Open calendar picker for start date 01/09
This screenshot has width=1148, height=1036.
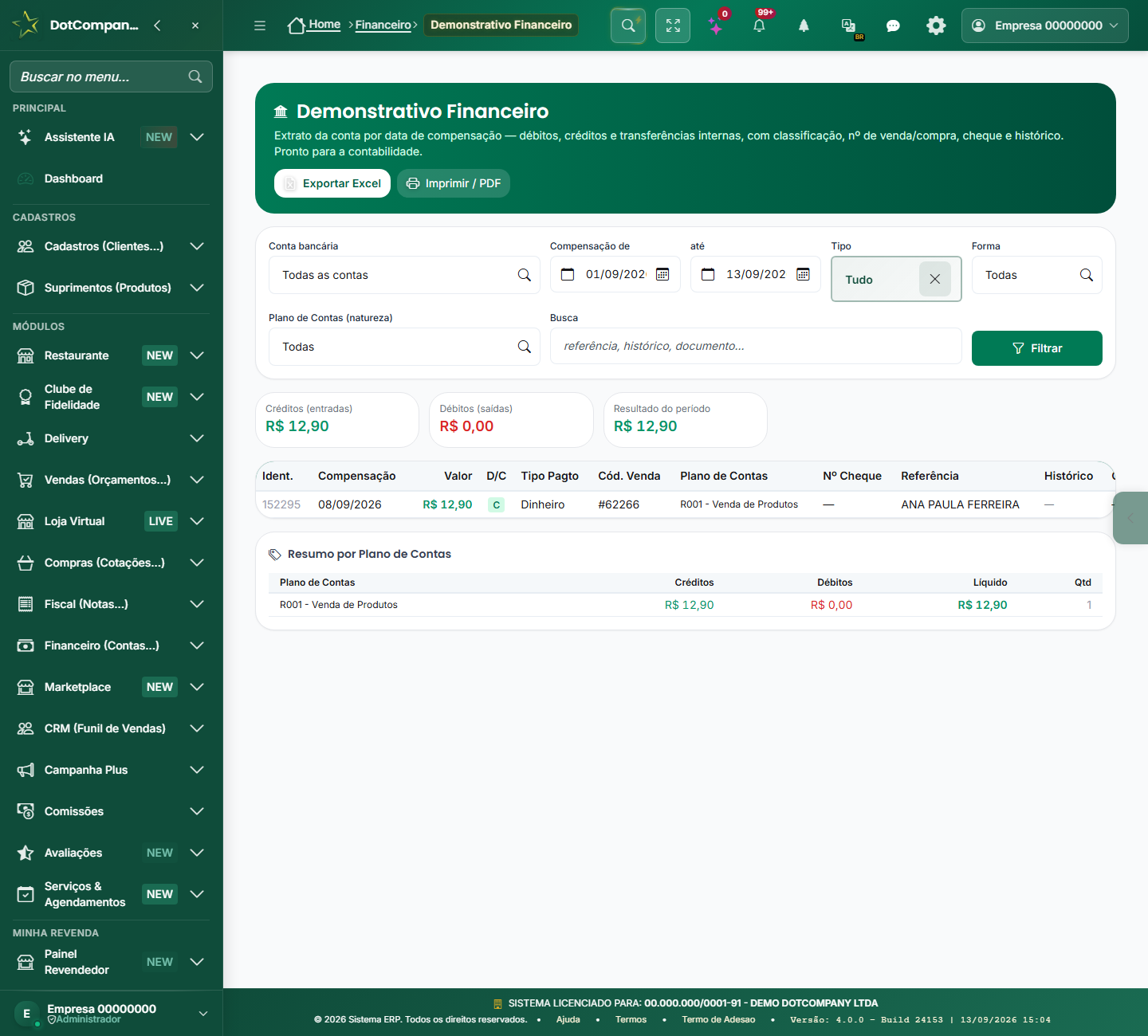[662, 274]
